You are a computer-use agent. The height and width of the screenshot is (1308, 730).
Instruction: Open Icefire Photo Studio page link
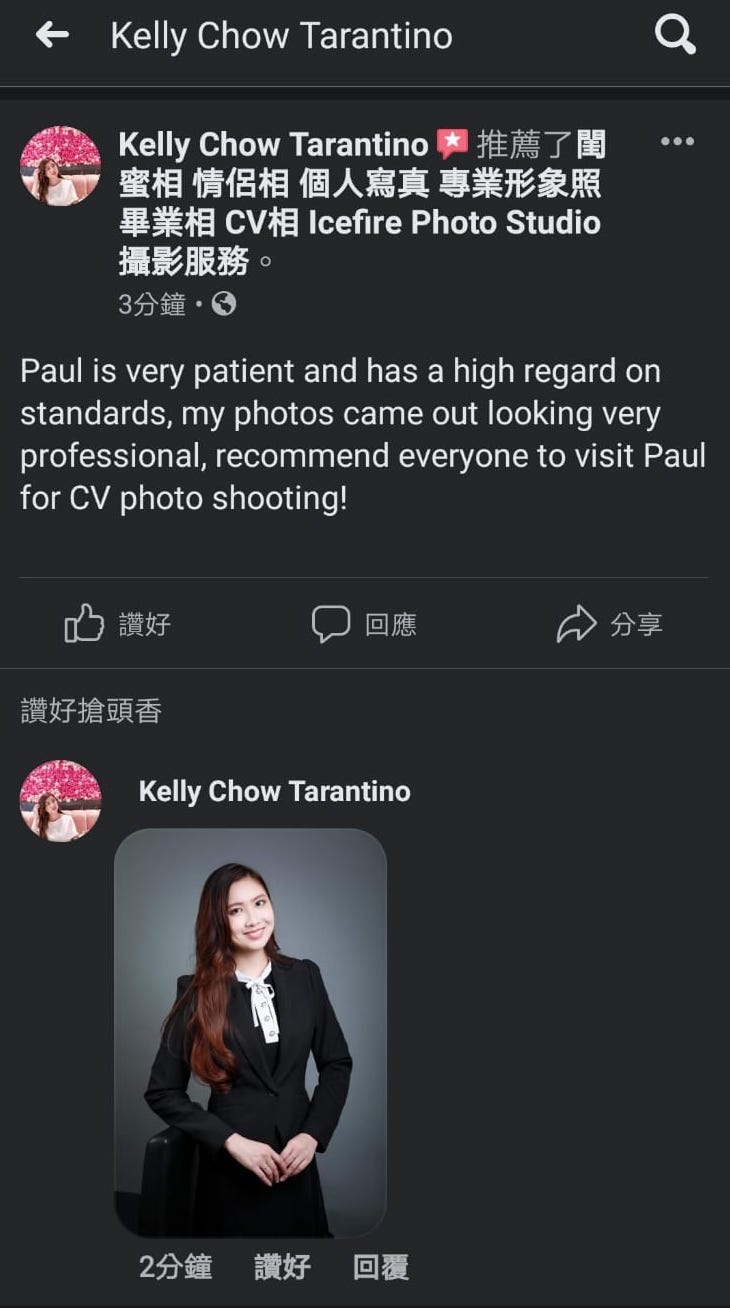tap(454, 222)
